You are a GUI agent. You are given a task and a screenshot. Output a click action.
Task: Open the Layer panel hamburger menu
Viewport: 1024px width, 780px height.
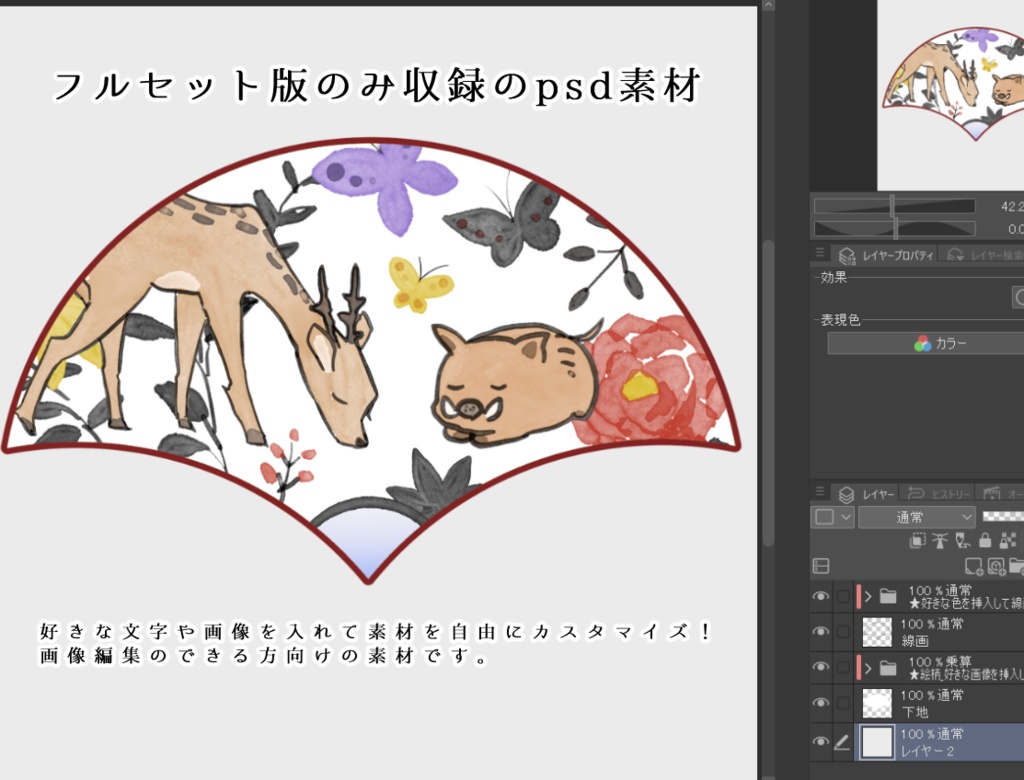pos(820,492)
